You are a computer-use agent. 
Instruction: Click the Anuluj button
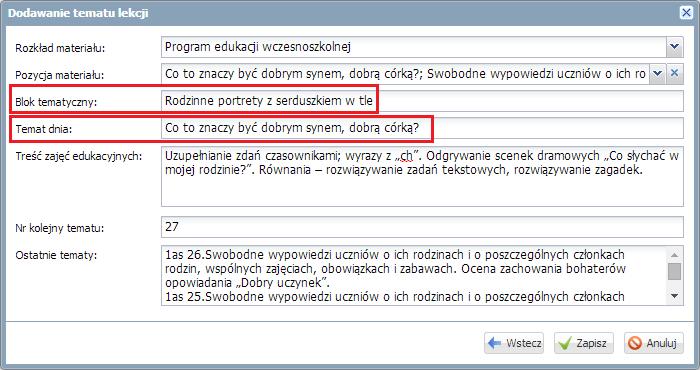(654, 343)
